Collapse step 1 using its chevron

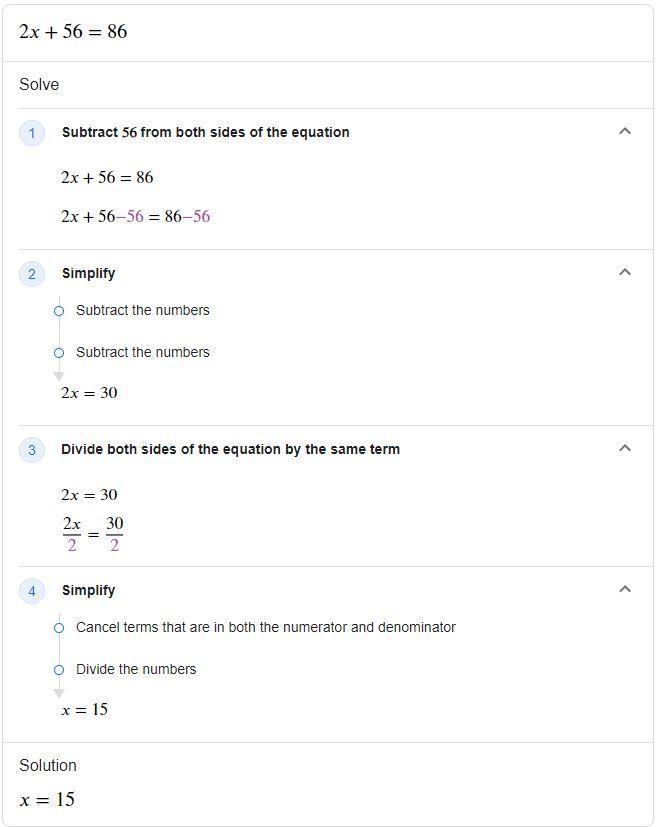tap(625, 131)
